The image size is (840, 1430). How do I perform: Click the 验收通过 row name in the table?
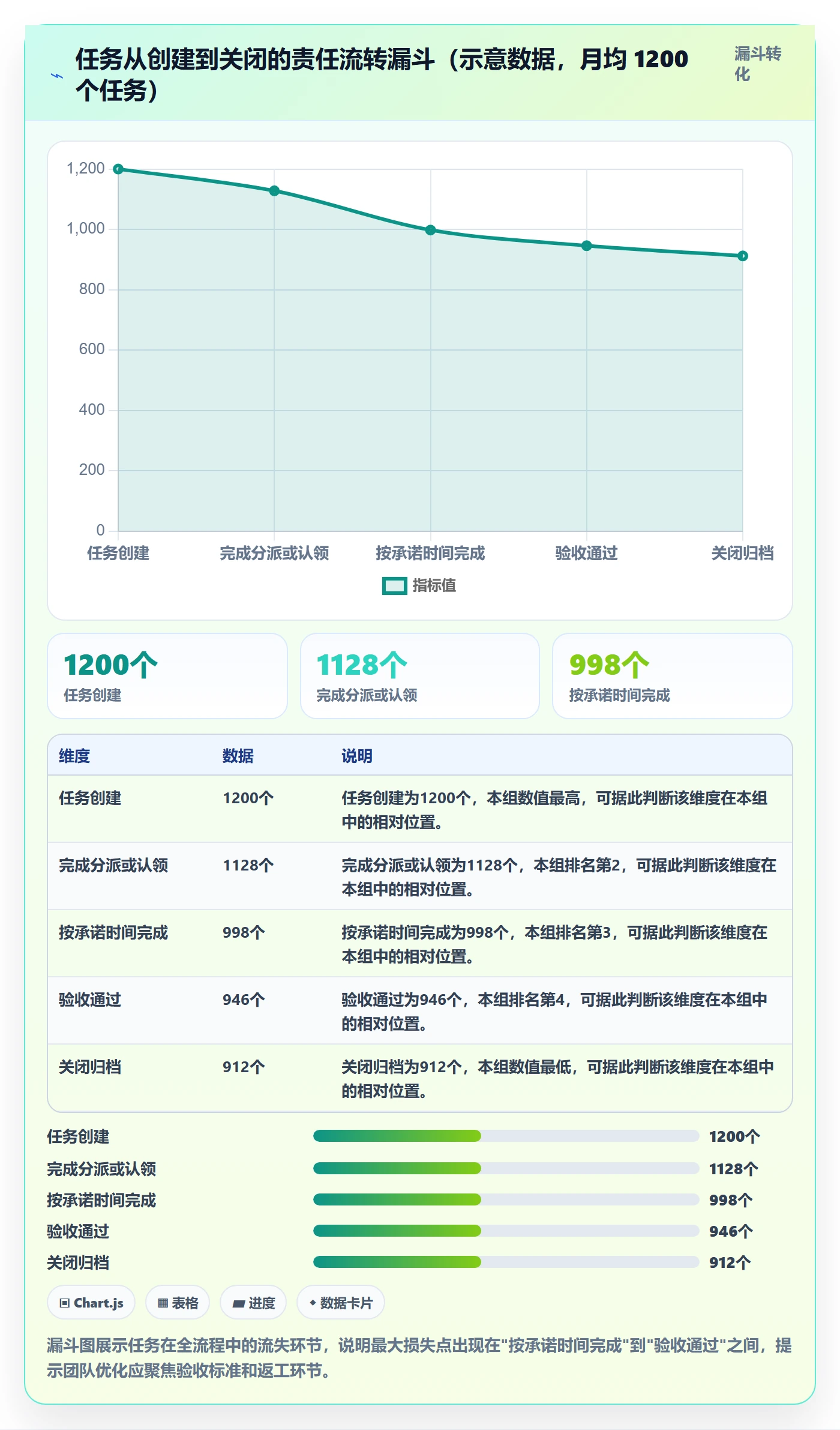coord(90,1000)
